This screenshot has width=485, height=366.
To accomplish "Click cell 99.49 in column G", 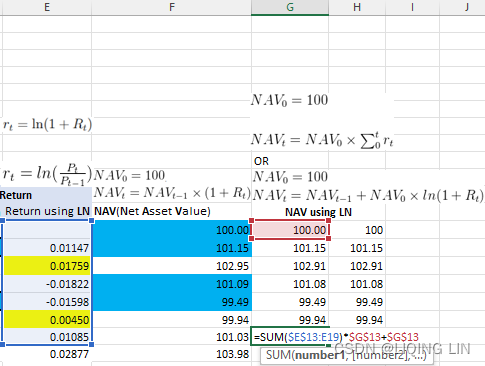I will (x=290, y=302).
